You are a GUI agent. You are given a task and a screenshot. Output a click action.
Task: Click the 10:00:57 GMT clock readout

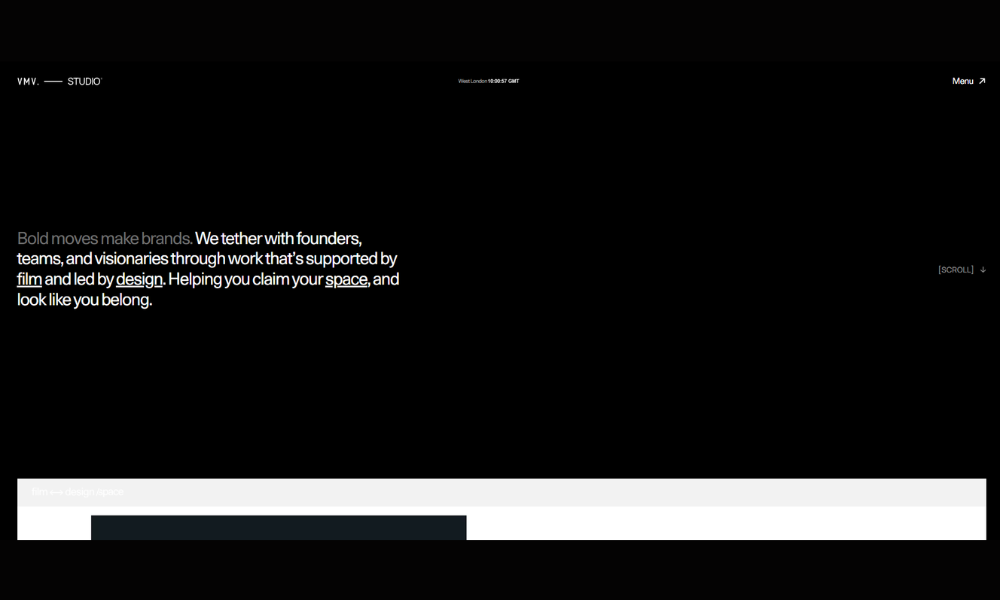pyautogui.click(x=503, y=81)
